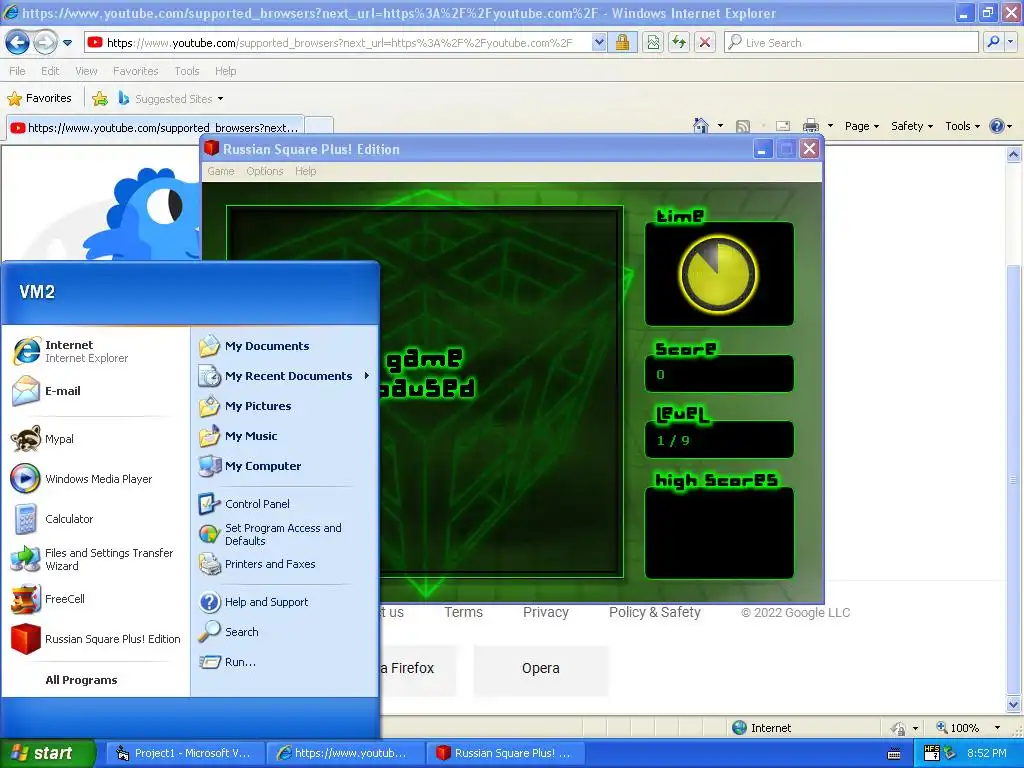Click the Internet Explorer Forward arrow
The image size is (1024, 768).
tap(45, 43)
